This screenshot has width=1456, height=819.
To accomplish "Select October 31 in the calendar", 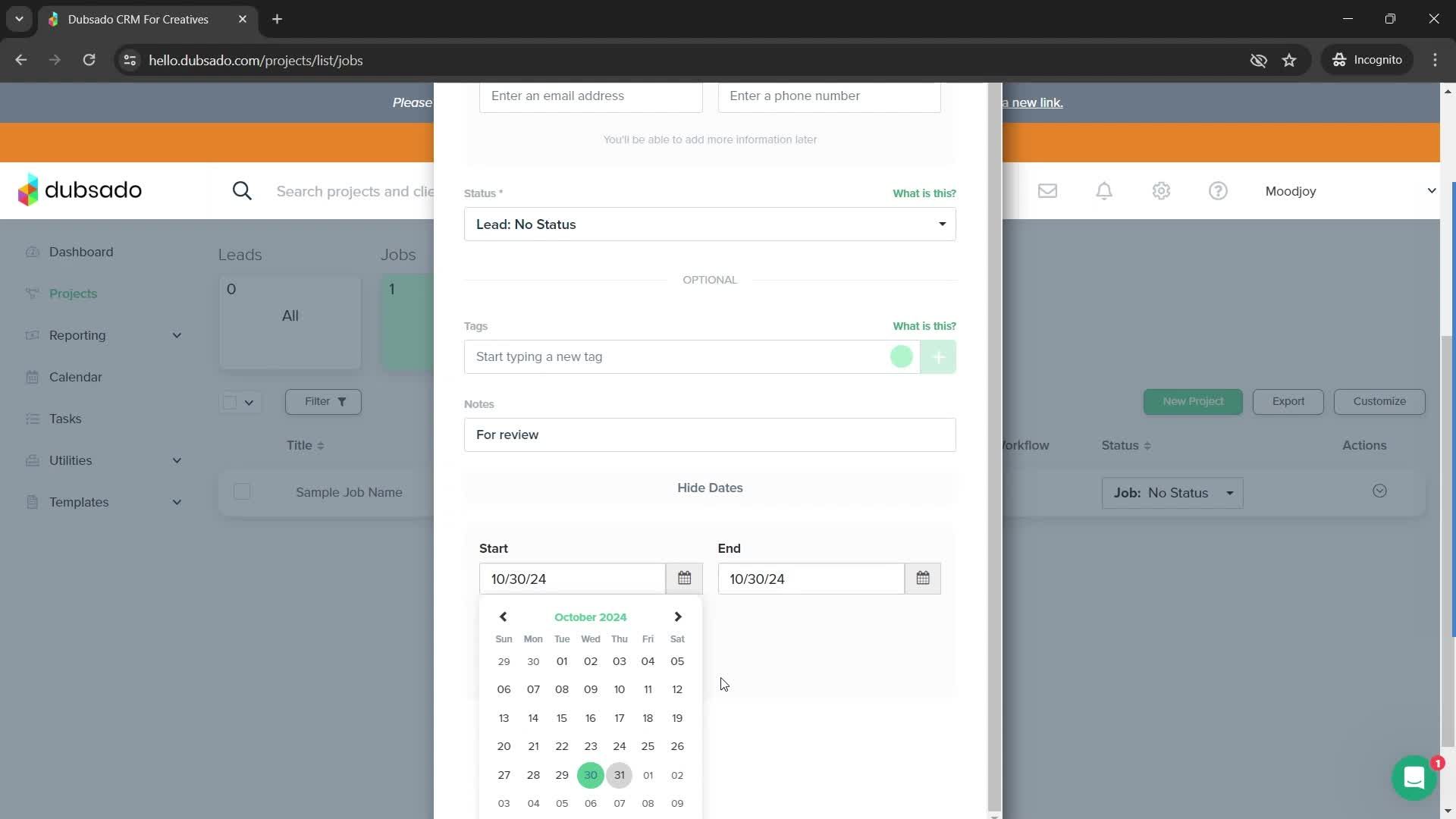I will [619, 775].
